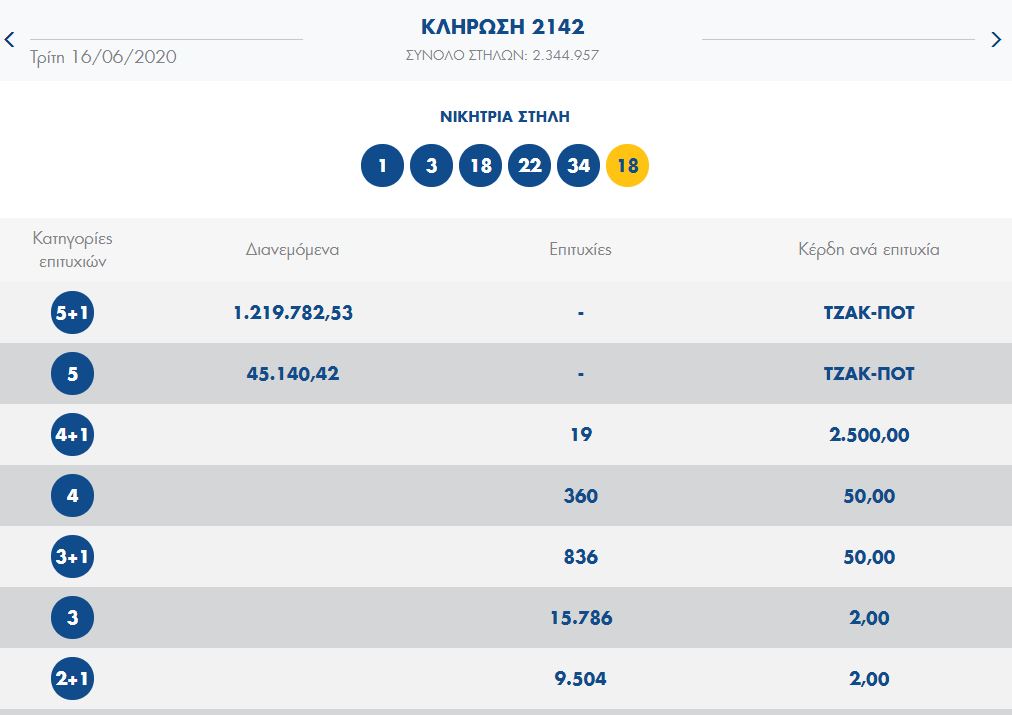This screenshot has height=715, width=1012.
Task: Click the 2+1 category badge
Action: (x=72, y=678)
